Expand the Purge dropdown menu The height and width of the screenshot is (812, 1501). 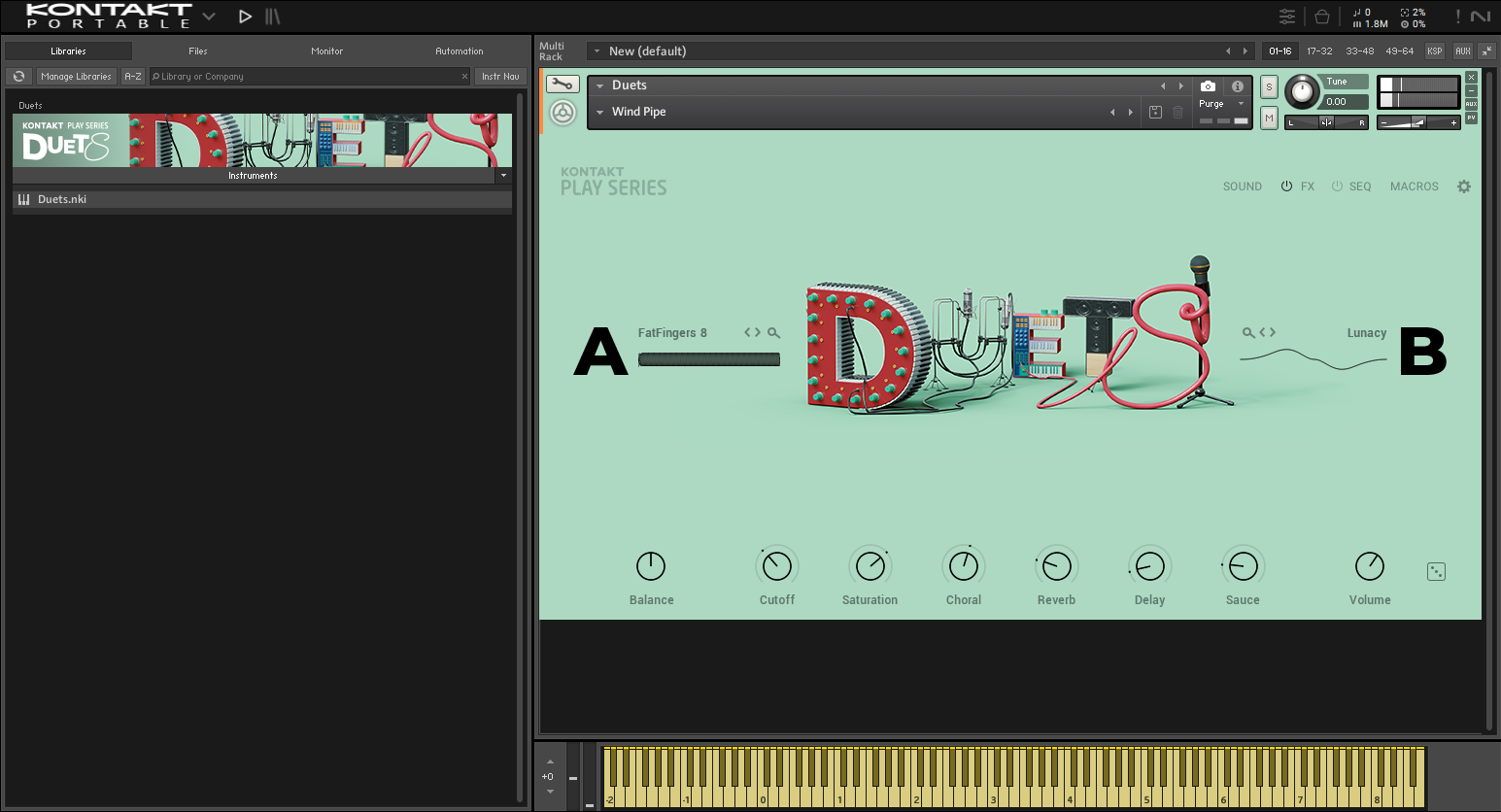click(1241, 104)
